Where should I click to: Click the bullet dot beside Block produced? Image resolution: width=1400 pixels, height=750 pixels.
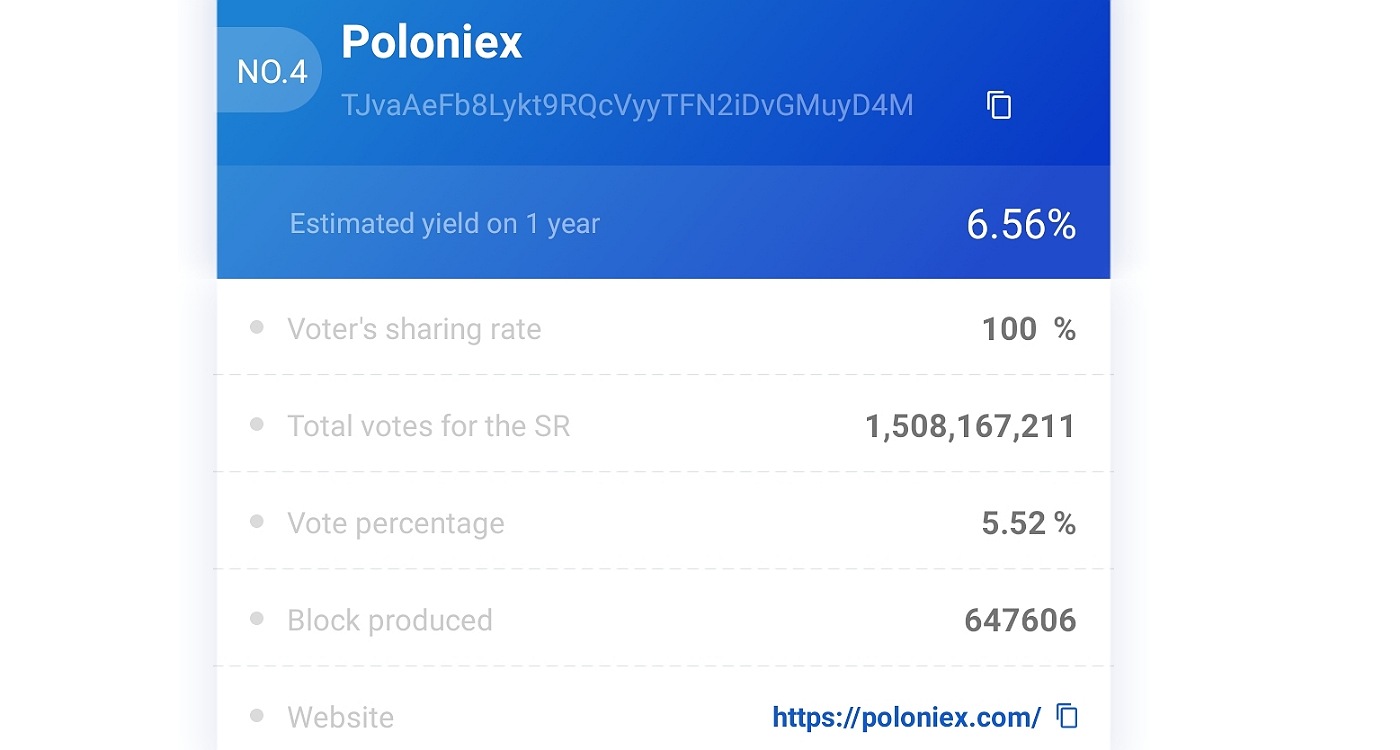(257, 618)
